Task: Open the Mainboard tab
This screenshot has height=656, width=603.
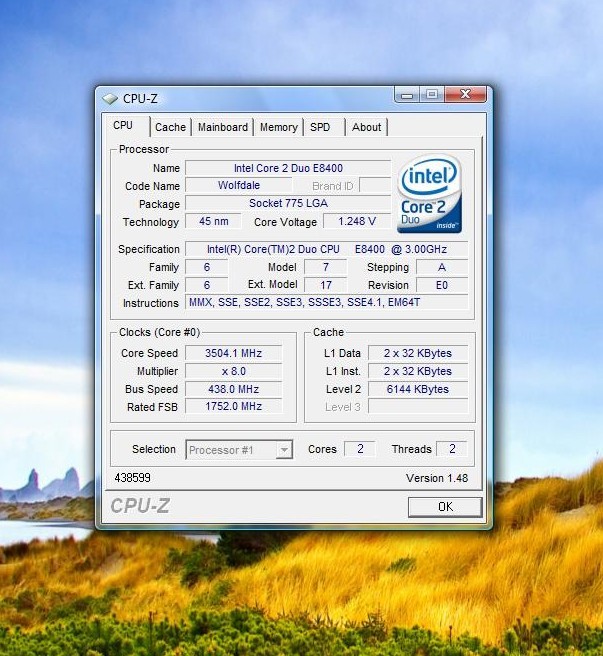Action: [x=222, y=127]
